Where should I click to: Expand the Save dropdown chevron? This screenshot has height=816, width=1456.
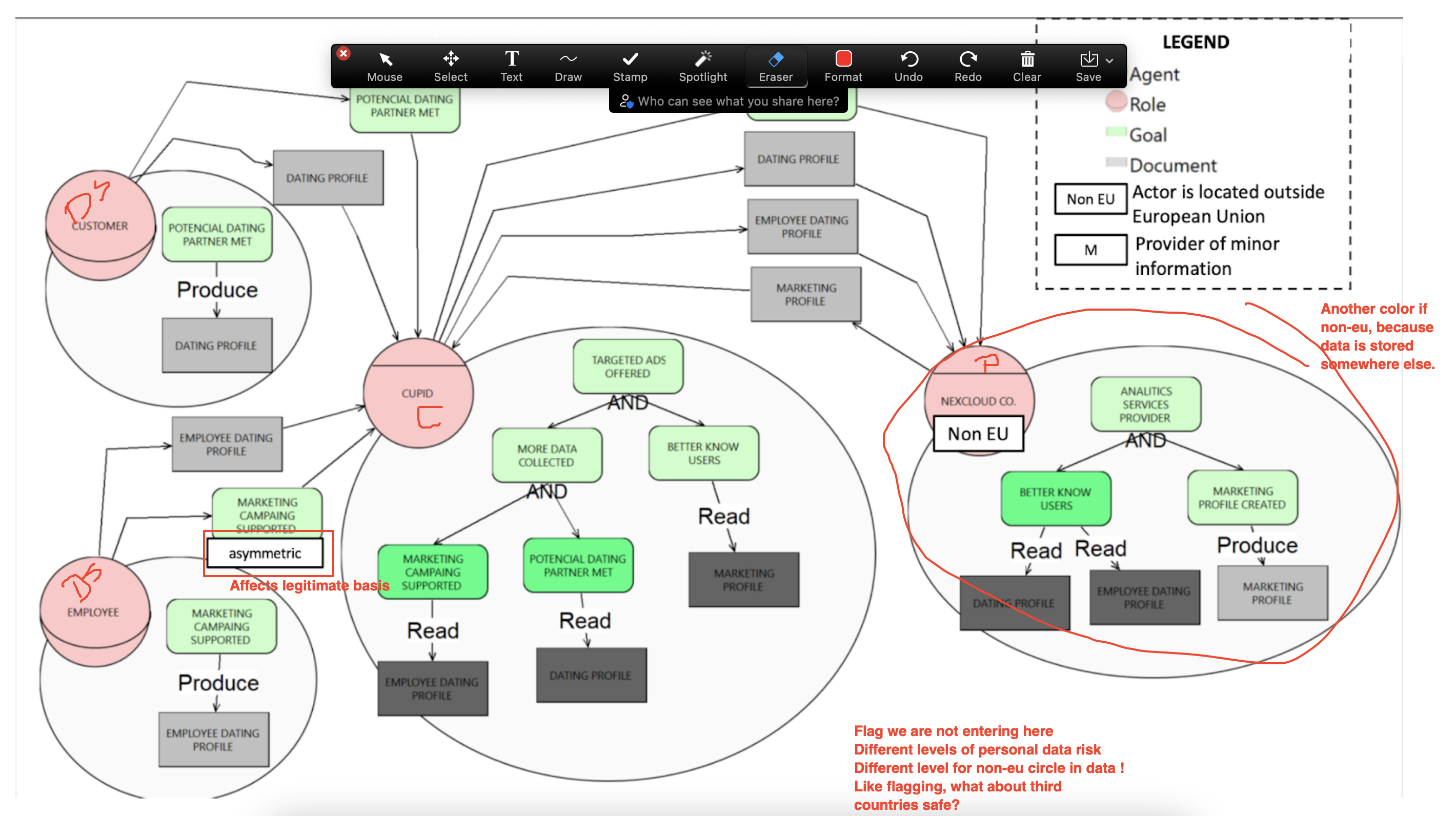pos(1109,60)
